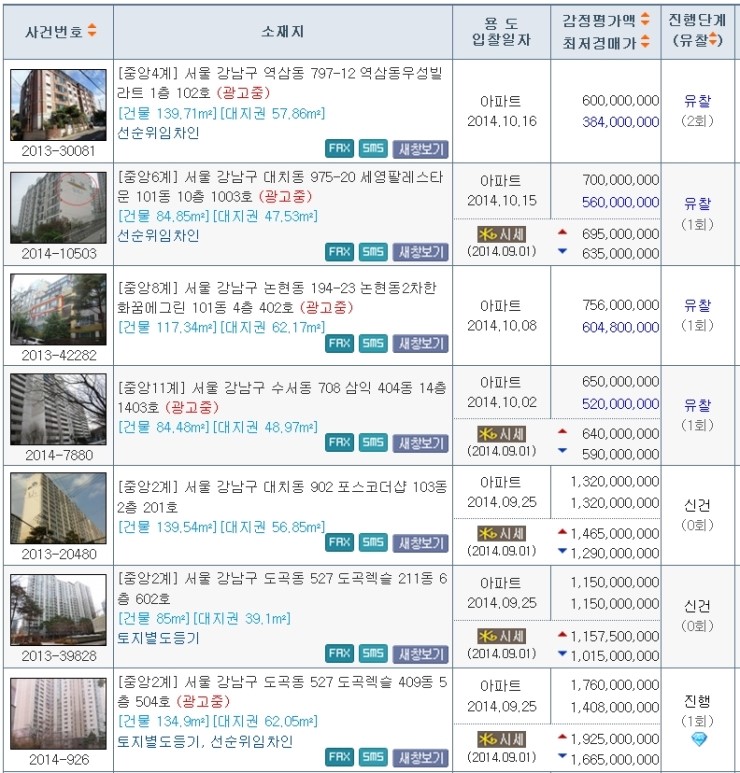Click case number 2014-7880
The width and height of the screenshot is (740, 773).
point(59,455)
